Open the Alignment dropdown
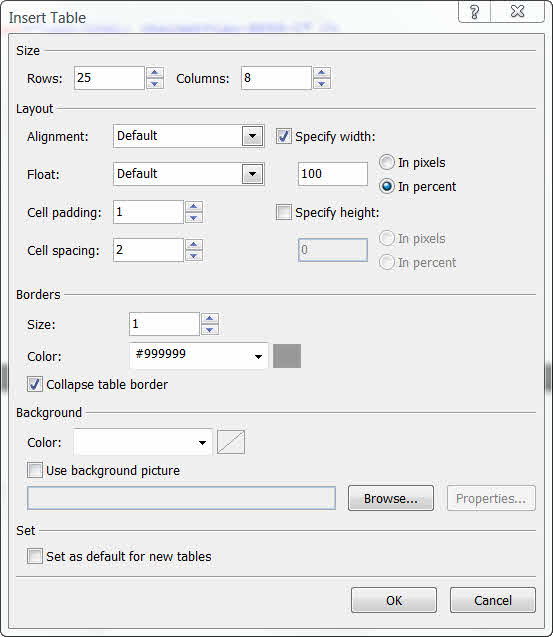553x637 pixels. (x=252, y=136)
